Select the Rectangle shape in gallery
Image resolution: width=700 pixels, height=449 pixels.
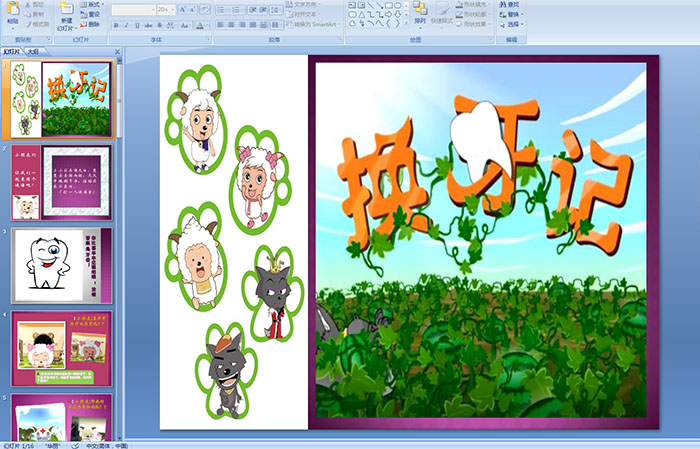(x=388, y=5)
